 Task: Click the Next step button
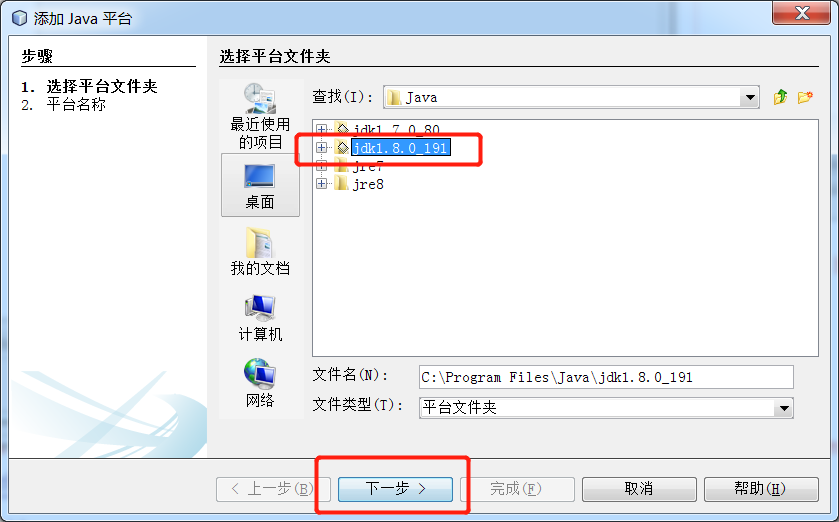coord(395,489)
